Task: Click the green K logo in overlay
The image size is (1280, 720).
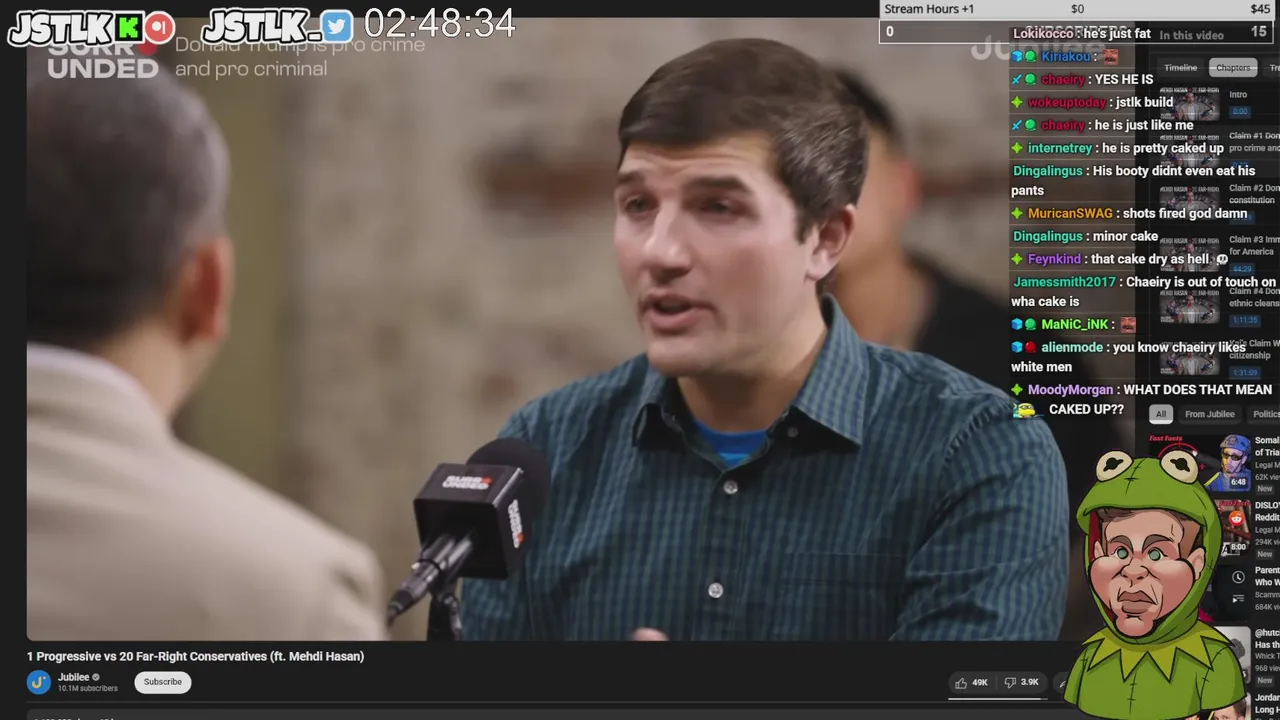Action: coord(128,28)
